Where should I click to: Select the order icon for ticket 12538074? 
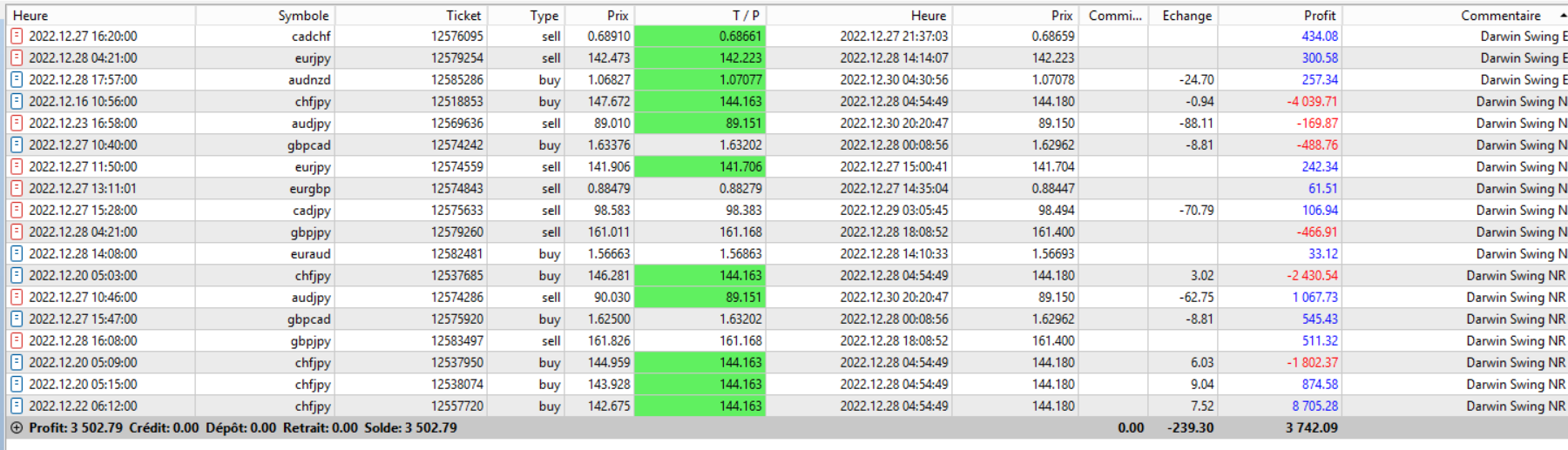[x=17, y=385]
